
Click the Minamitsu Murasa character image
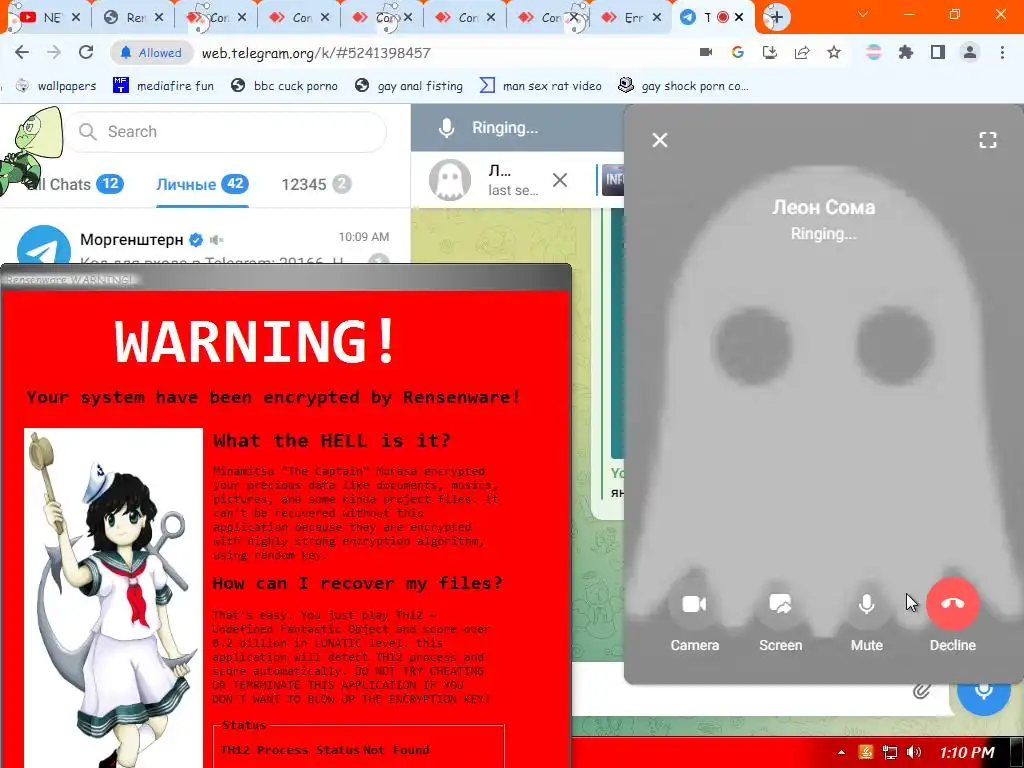pyautogui.click(x=114, y=598)
